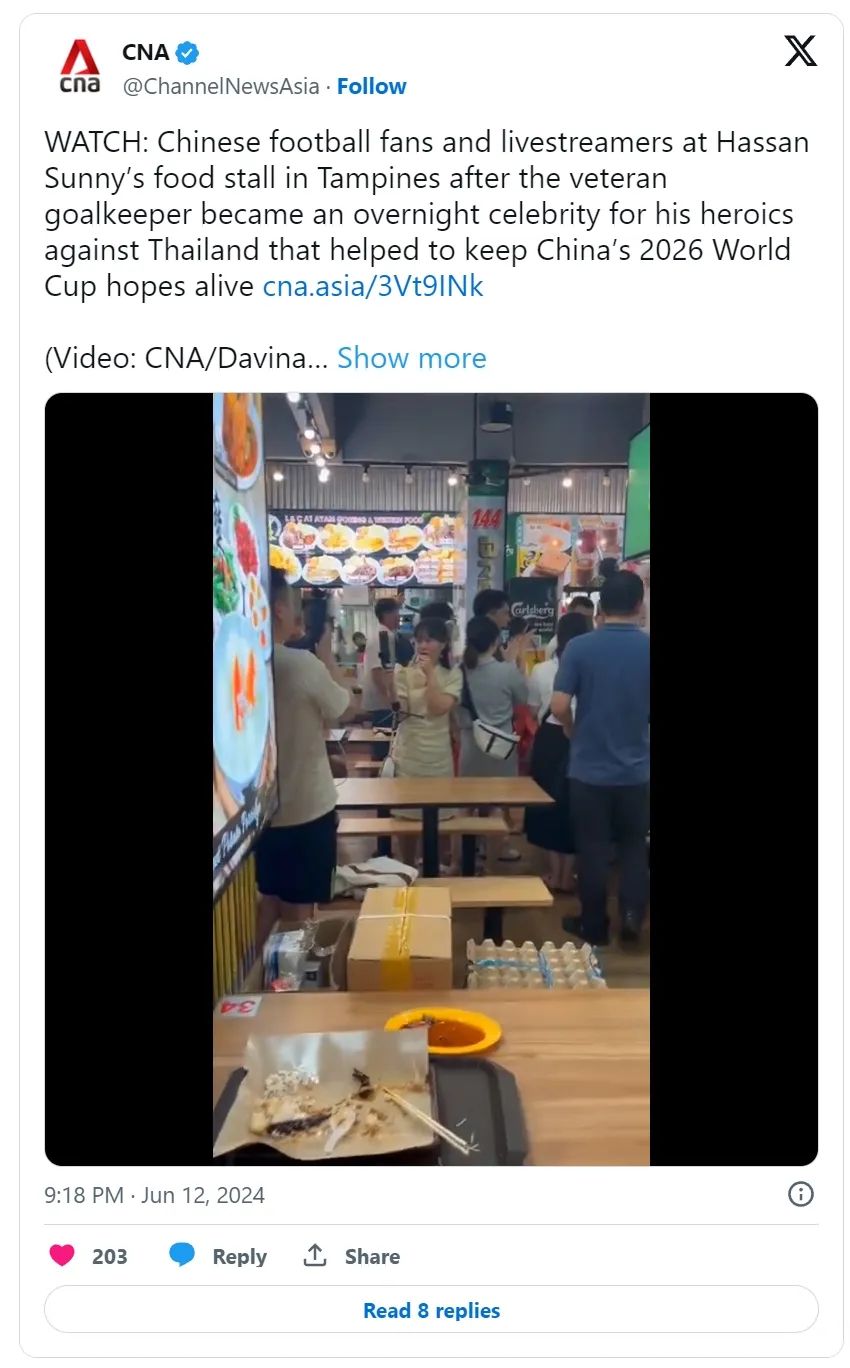The height and width of the screenshot is (1368, 850).
Task: Open the tweet info circle icon
Action: (801, 1194)
